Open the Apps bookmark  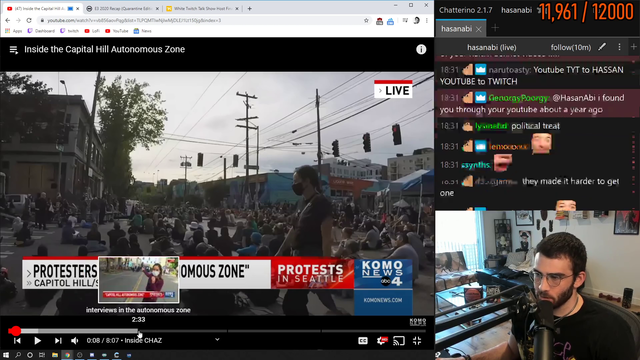(13, 31)
